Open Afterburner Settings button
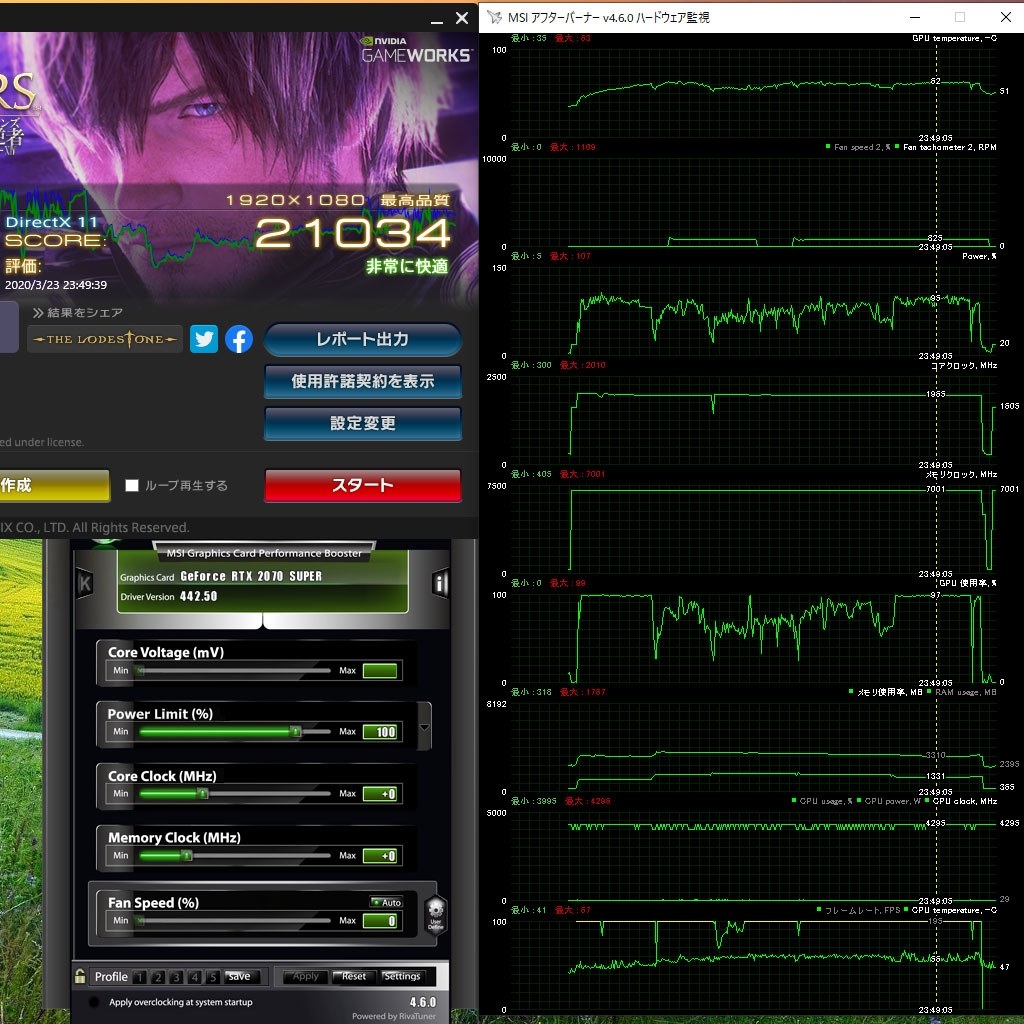This screenshot has width=1024, height=1024. [402, 976]
